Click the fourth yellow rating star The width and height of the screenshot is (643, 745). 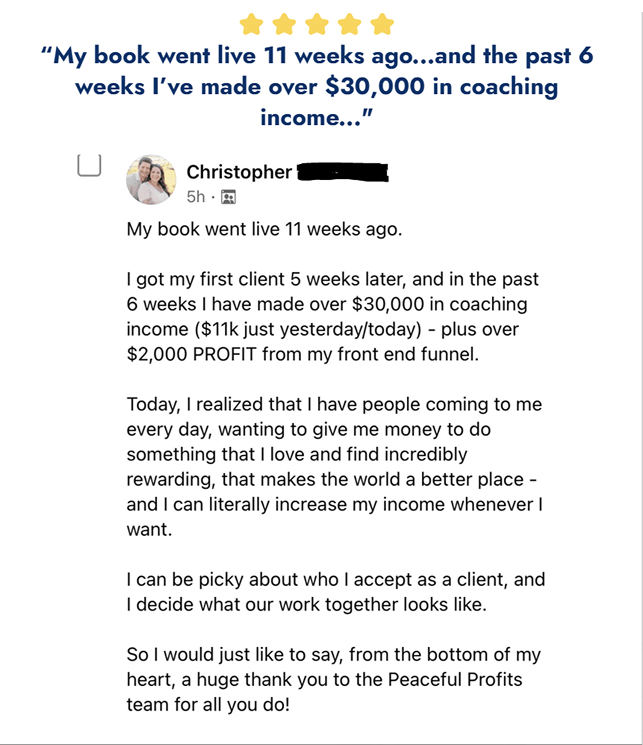(350, 24)
